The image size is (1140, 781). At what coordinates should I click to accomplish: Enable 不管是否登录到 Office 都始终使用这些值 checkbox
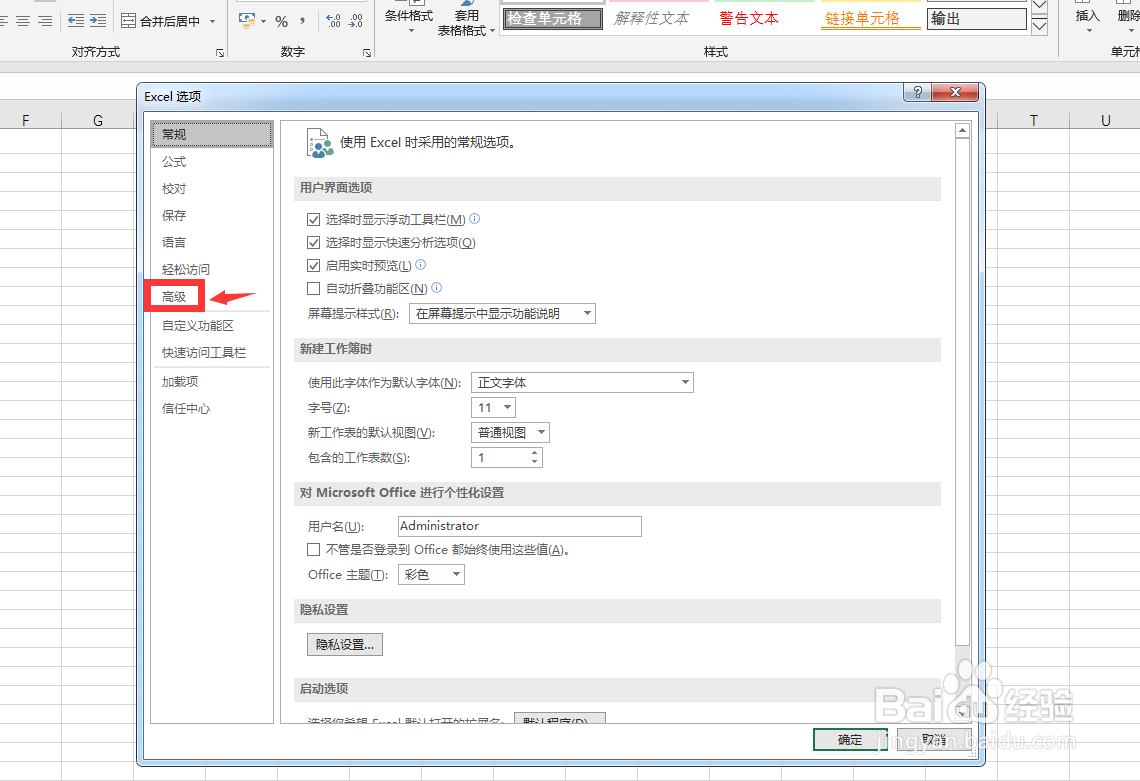(313, 550)
